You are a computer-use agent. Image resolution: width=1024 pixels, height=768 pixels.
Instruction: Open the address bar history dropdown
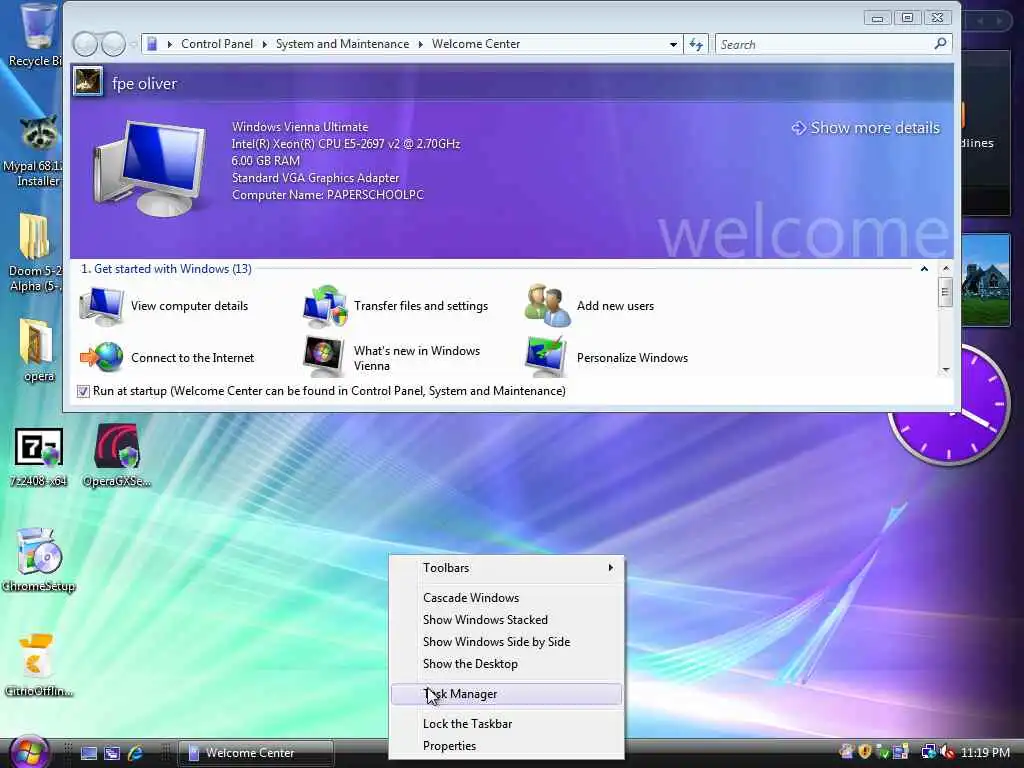[x=673, y=44]
